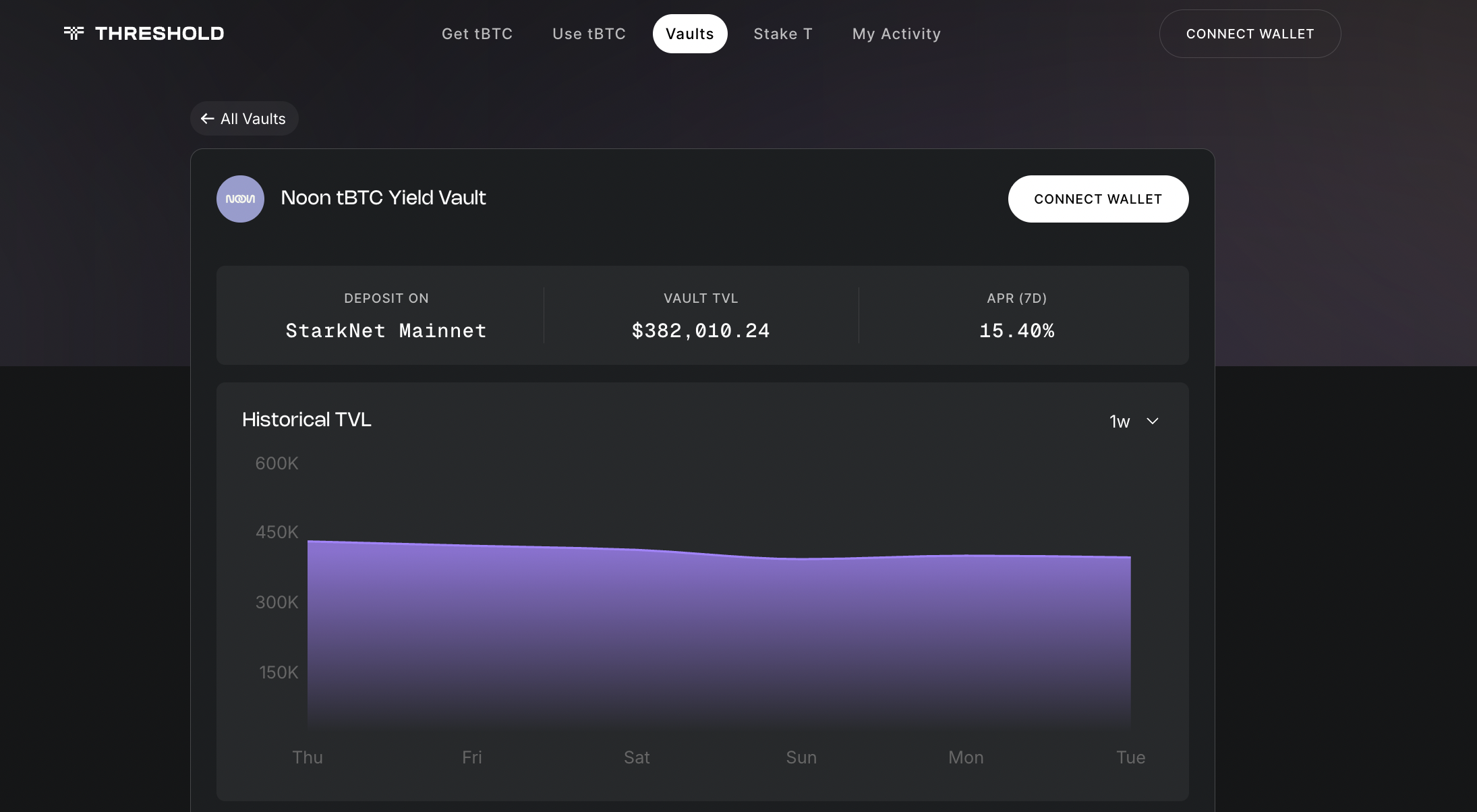Click the StarkNet Mainnet deposit label
This screenshot has width=1477, height=812.
coord(386,330)
